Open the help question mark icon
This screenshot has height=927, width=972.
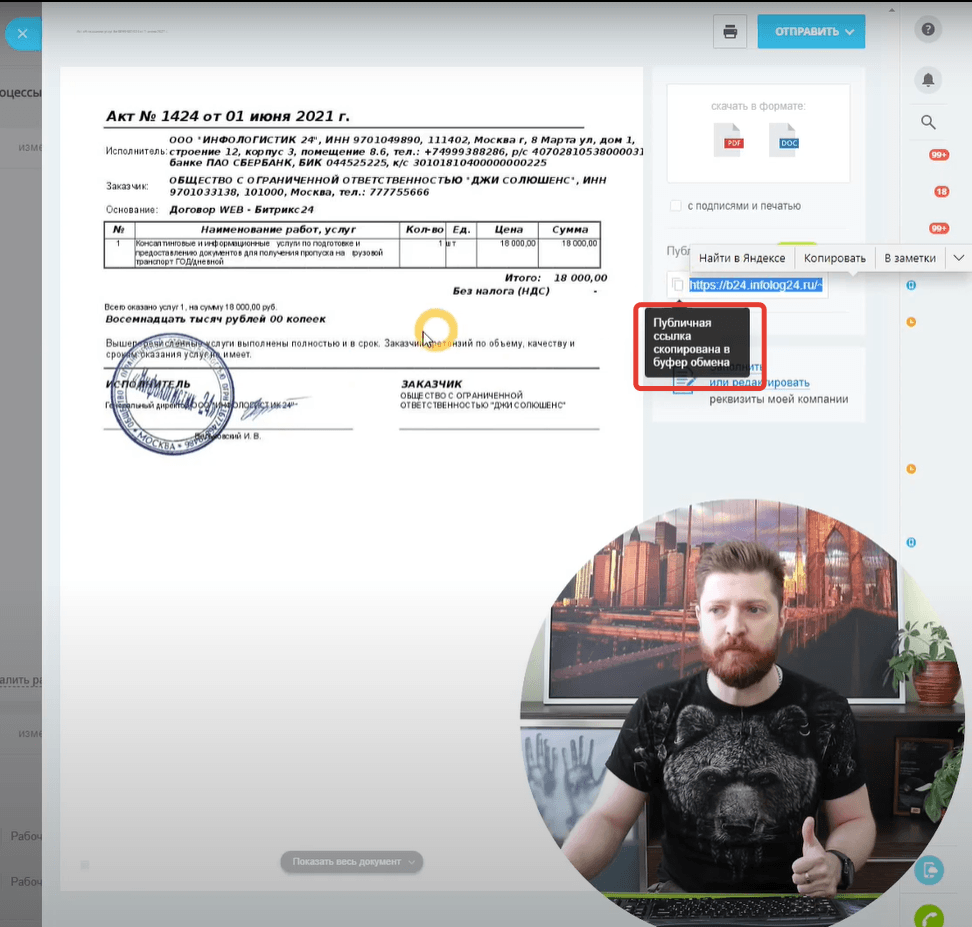(x=927, y=29)
